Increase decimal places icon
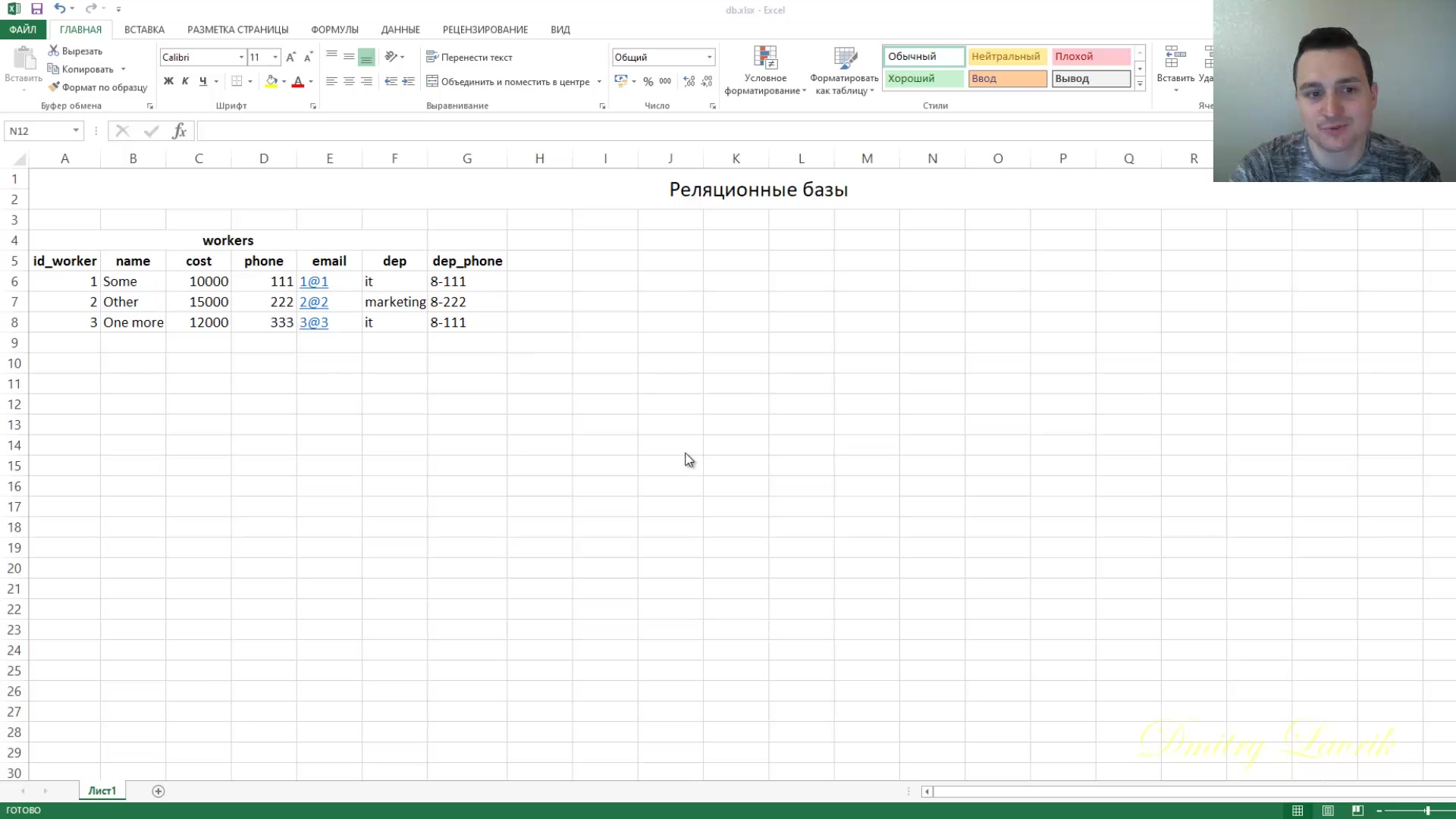Screen dimensions: 1456x819 (x=689, y=81)
